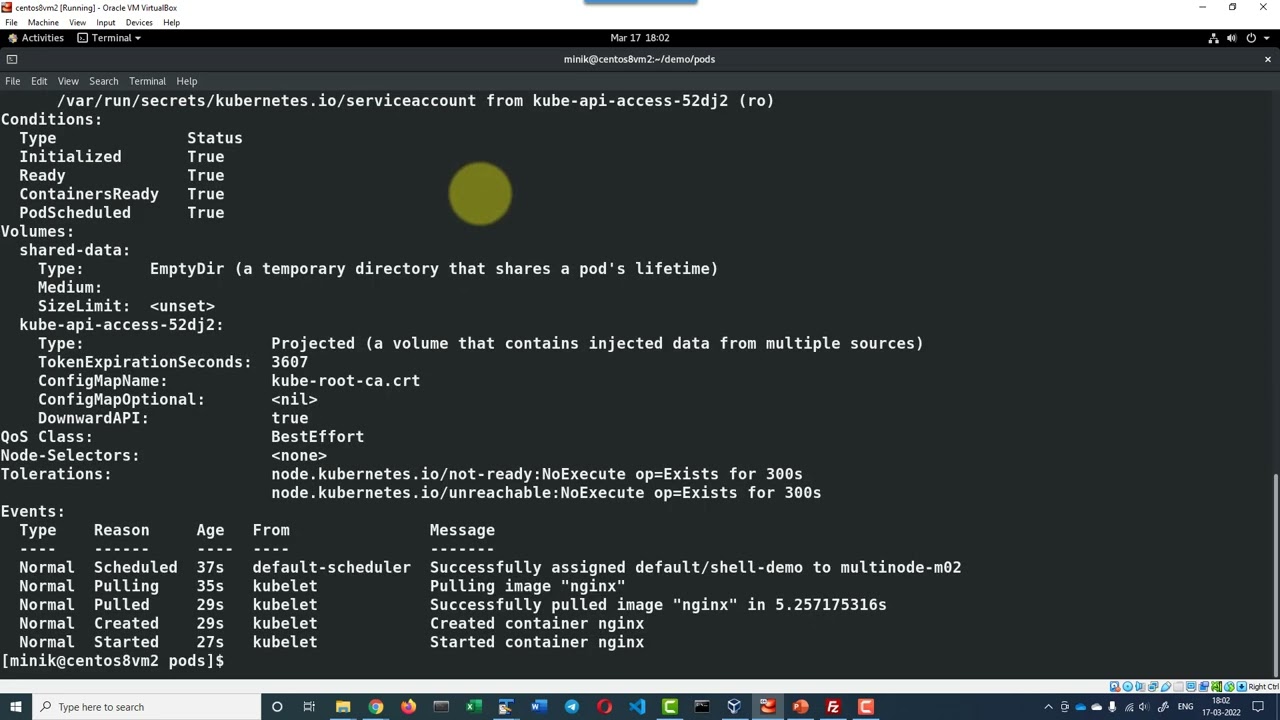Launch Firefox from the taskbar
Viewport: 1280px width, 720px height.
click(x=408, y=707)
